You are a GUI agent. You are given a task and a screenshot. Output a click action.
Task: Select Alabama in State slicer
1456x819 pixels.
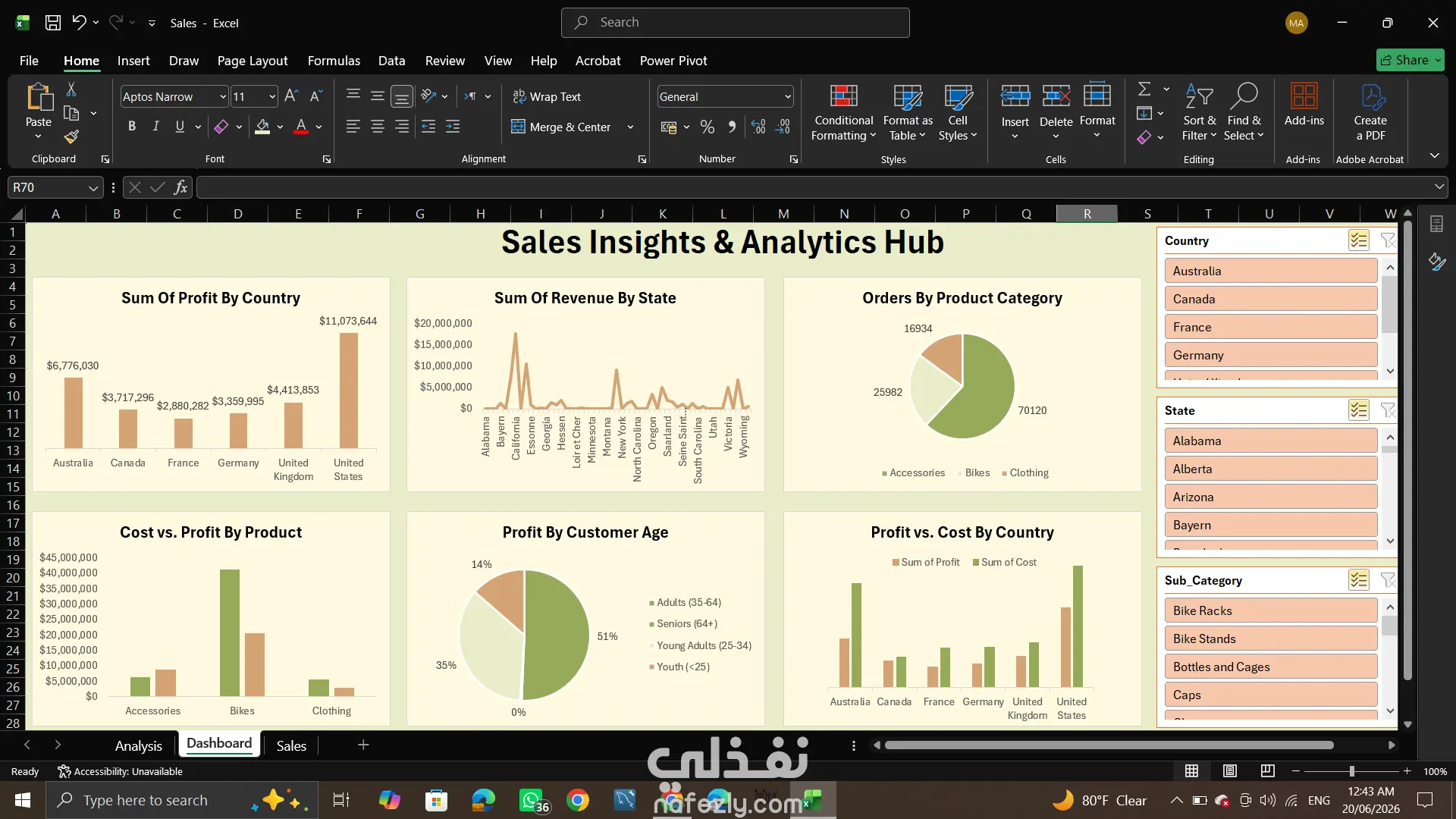1271,441
